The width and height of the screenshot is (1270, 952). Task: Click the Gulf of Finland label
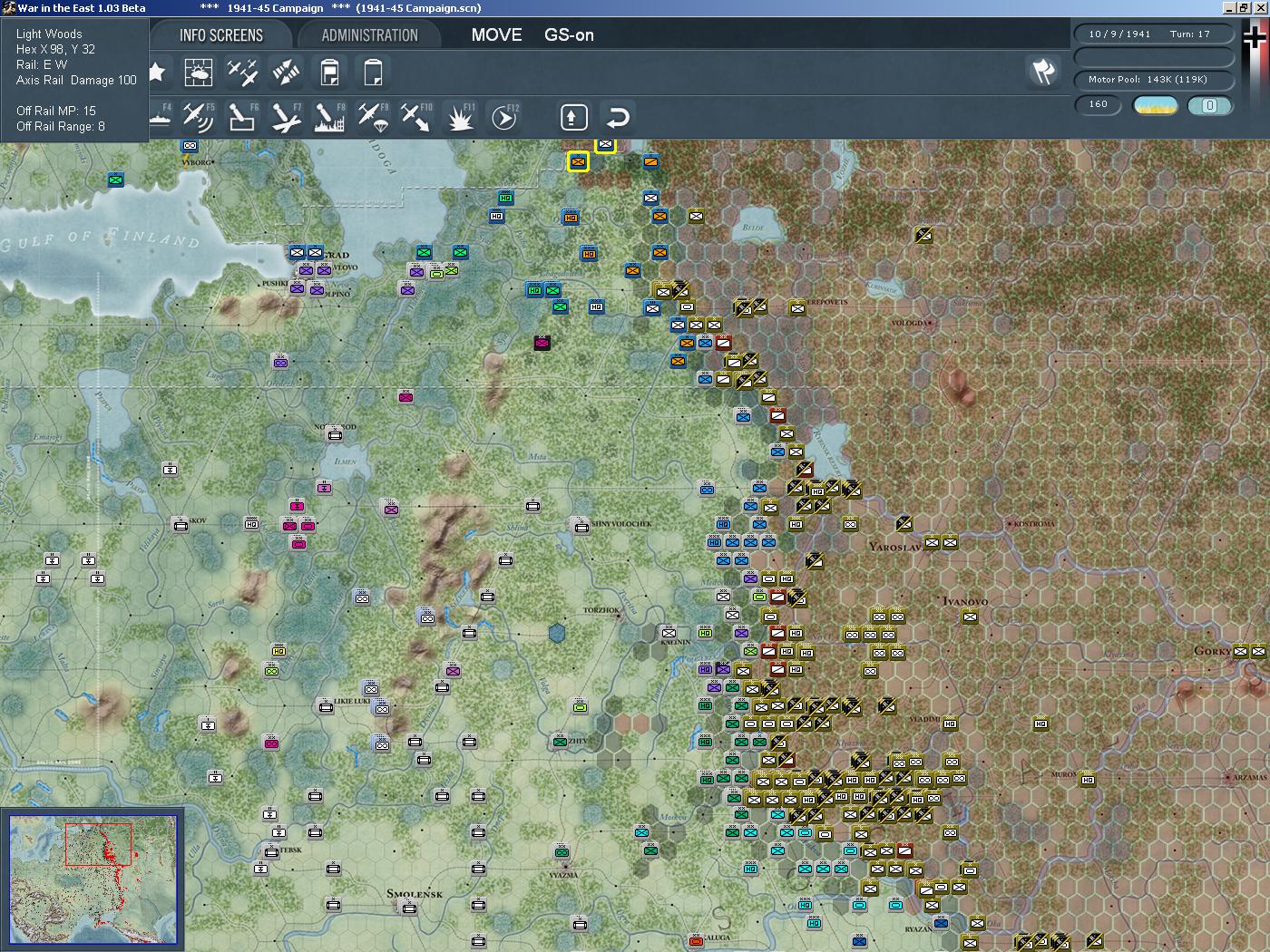(100, 238)
